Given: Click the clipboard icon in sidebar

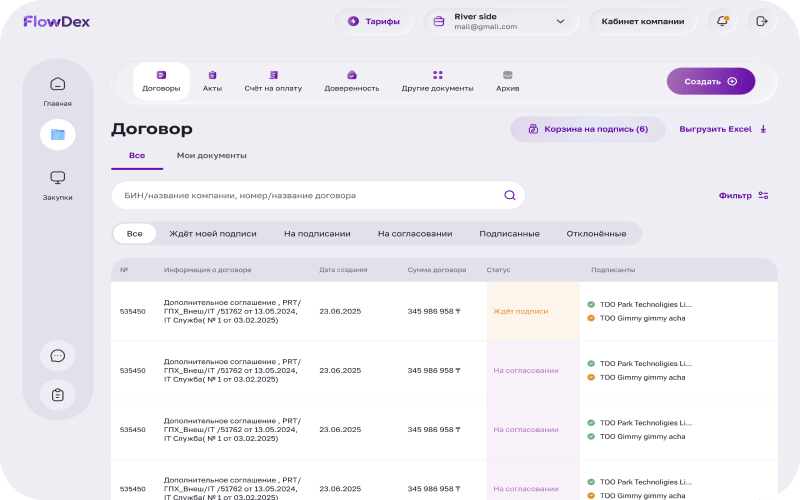Looking at the screenshot, I should pyautogui.click(x=57, y=394).
